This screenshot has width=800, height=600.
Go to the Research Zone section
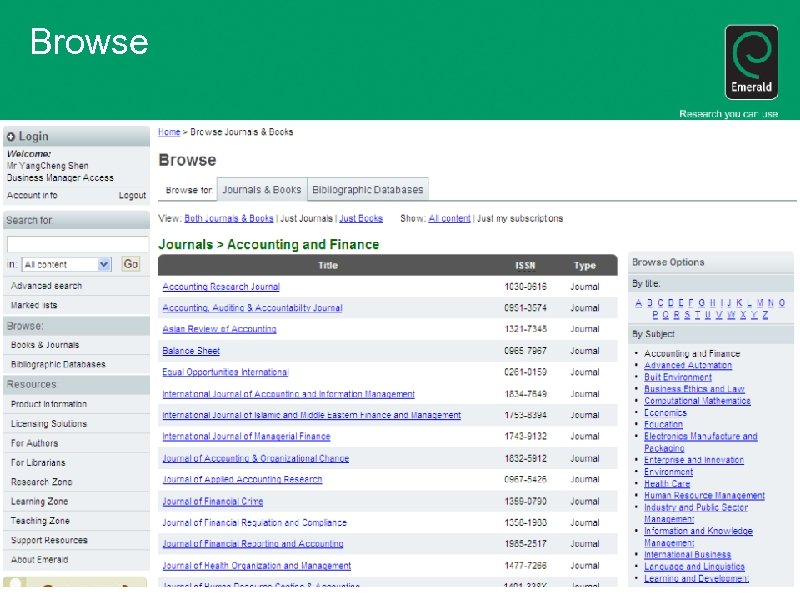(x=43, y=481)
